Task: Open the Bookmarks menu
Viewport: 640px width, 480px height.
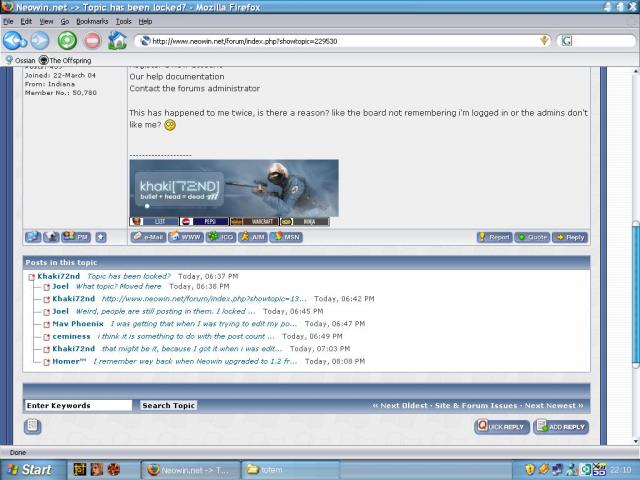Action: coord(92,21)
